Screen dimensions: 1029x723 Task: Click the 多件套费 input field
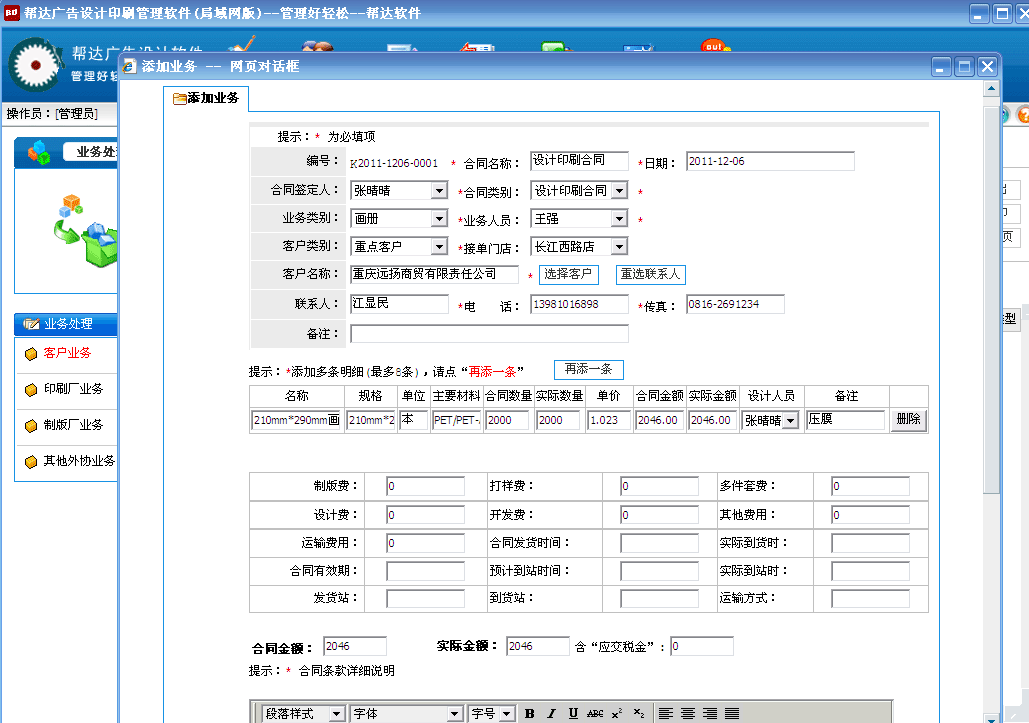(870, 486)
